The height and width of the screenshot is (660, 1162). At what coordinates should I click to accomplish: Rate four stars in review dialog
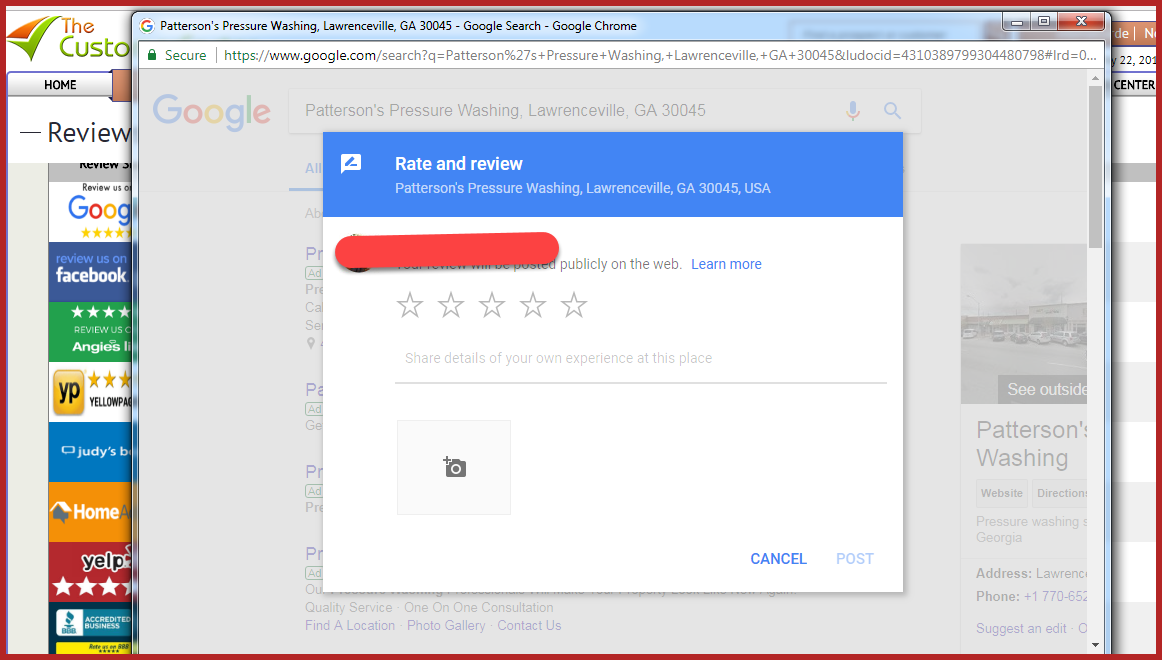point(533,305)
